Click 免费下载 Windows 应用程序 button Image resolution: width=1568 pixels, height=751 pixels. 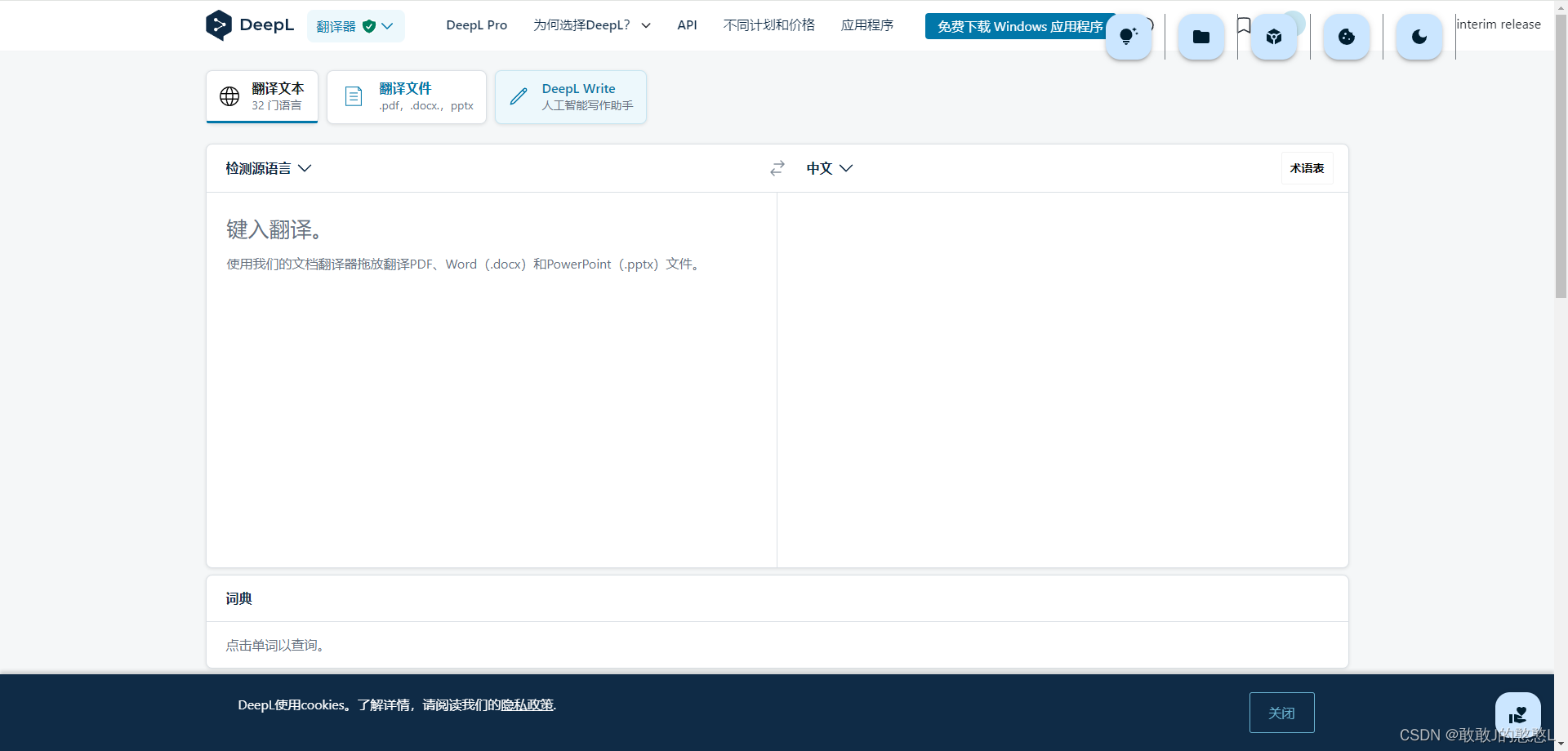tap(1020, 26)
